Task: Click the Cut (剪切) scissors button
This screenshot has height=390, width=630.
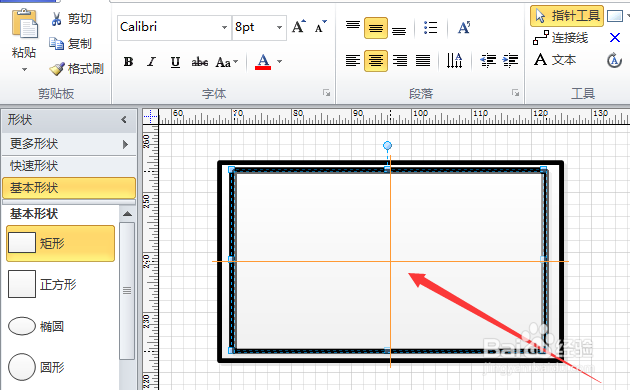Action: tap(71, 19)
